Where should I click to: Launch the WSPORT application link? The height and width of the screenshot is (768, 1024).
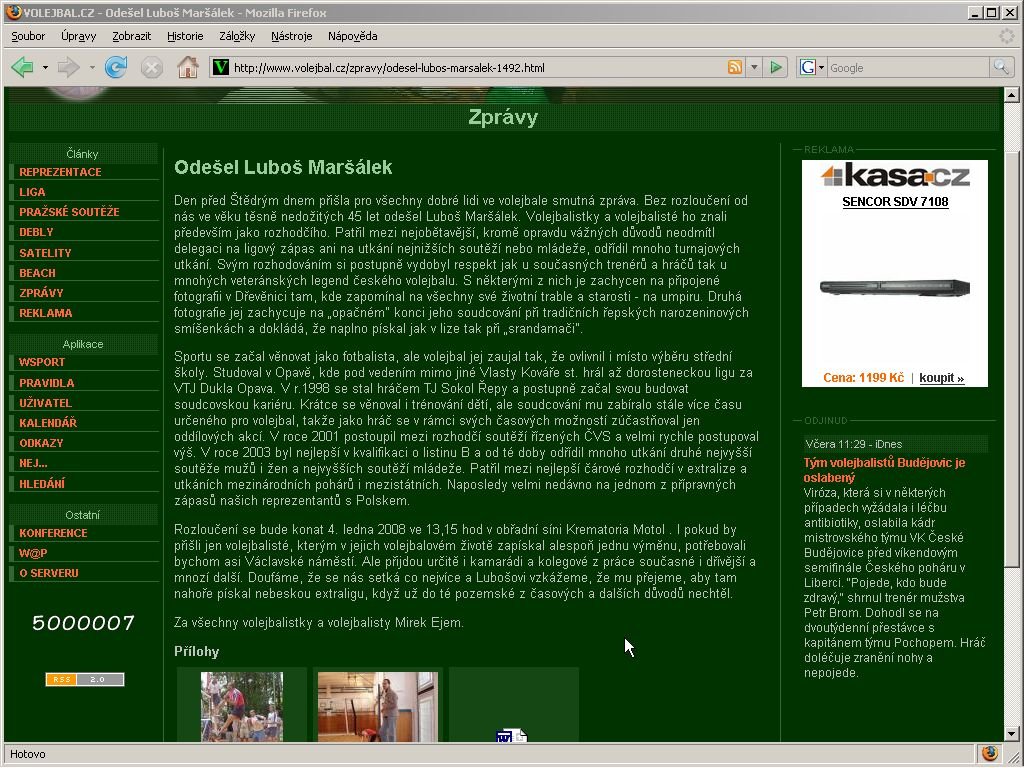(x=42, y=362)
